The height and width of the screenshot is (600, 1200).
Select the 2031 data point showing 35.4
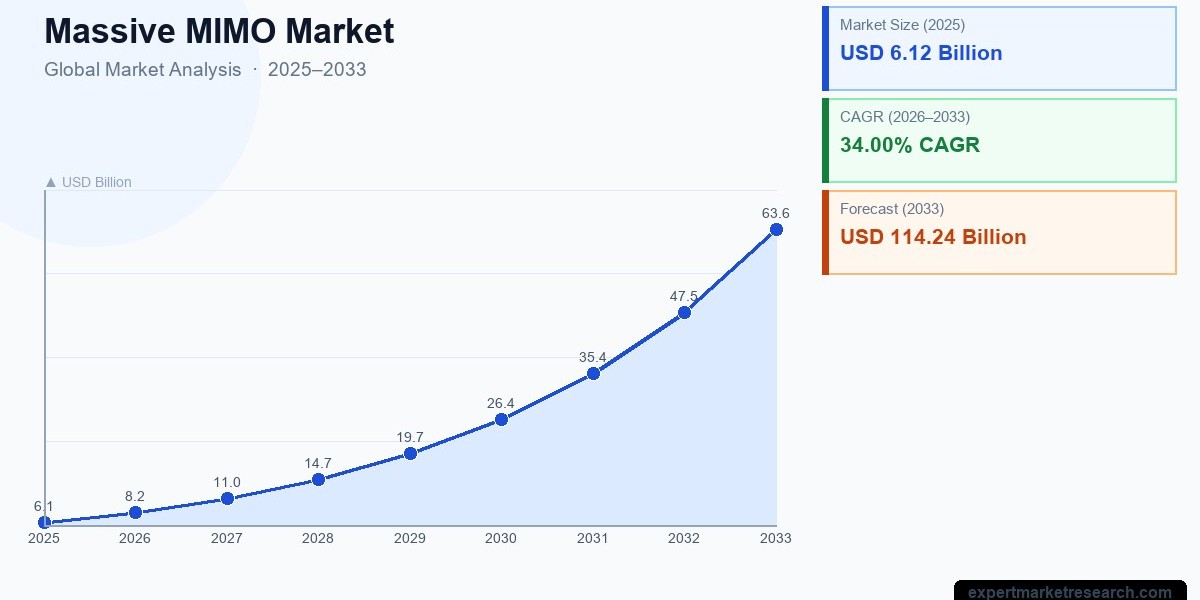pos(593,372)
